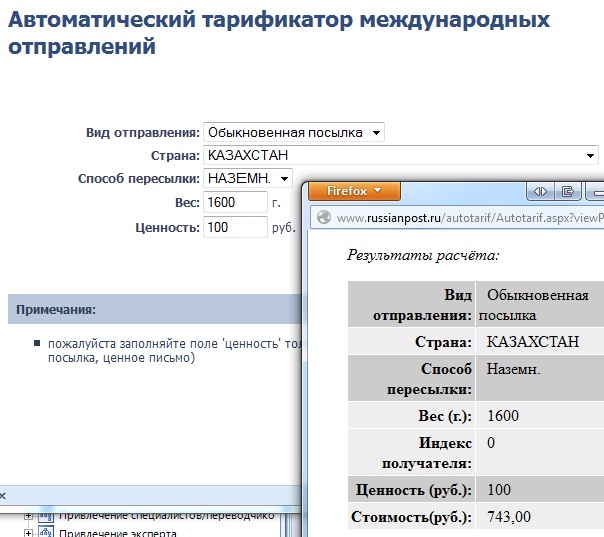This screenshot has width=604, height=537.
Task: Click the globe site icon in address bar
Action: (x=323, y=217)
